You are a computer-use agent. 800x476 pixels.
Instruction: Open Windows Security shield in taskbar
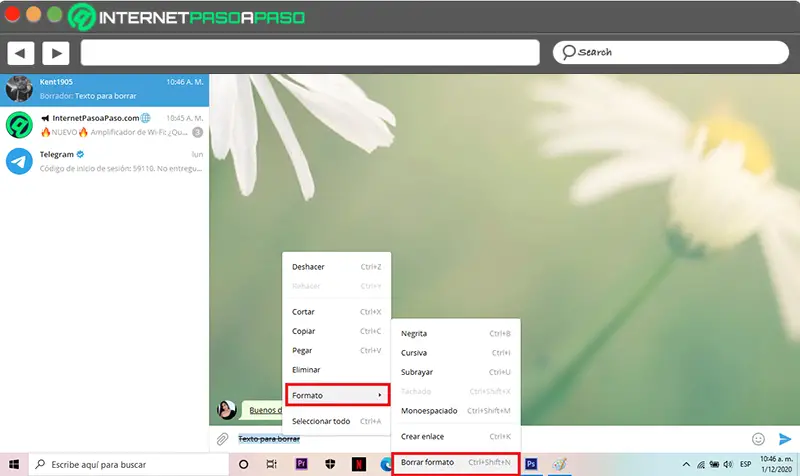(330, 464)
